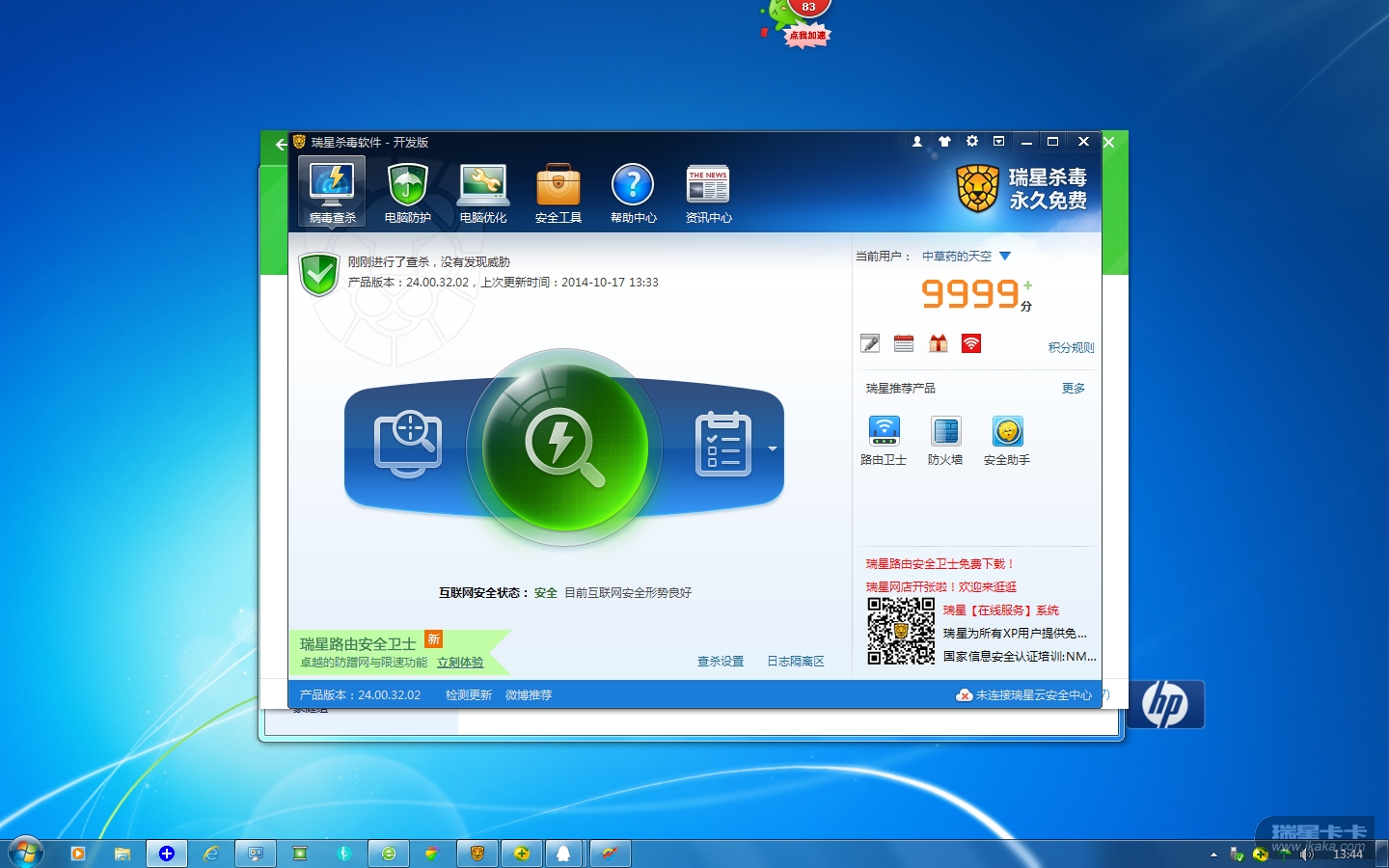Screen dimensions: 1389x868
Task: Open the 路由卫士 router guard product
Action: (884, 441)
